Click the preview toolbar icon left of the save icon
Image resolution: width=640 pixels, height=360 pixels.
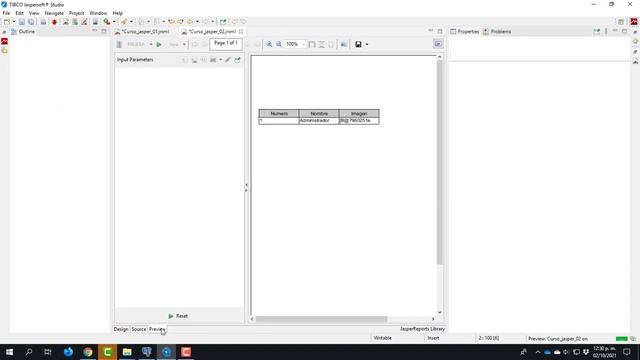click(344, 44)
